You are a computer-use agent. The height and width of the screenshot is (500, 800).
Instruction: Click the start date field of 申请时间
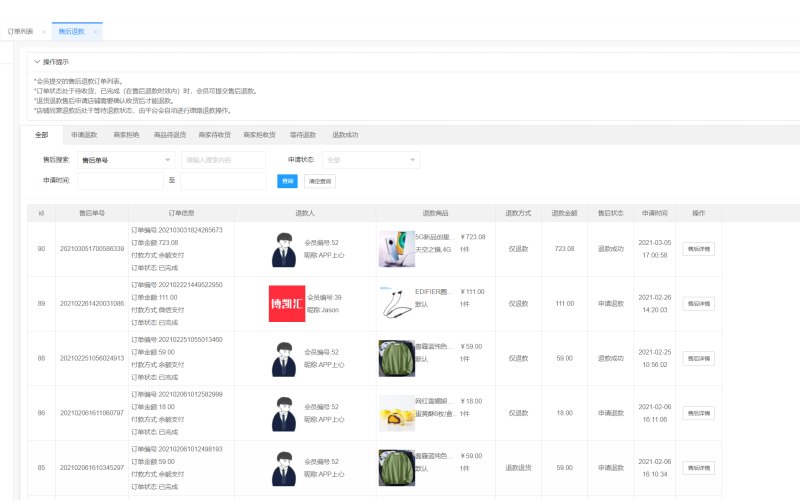pyautogui.click(x=120, y=181)
